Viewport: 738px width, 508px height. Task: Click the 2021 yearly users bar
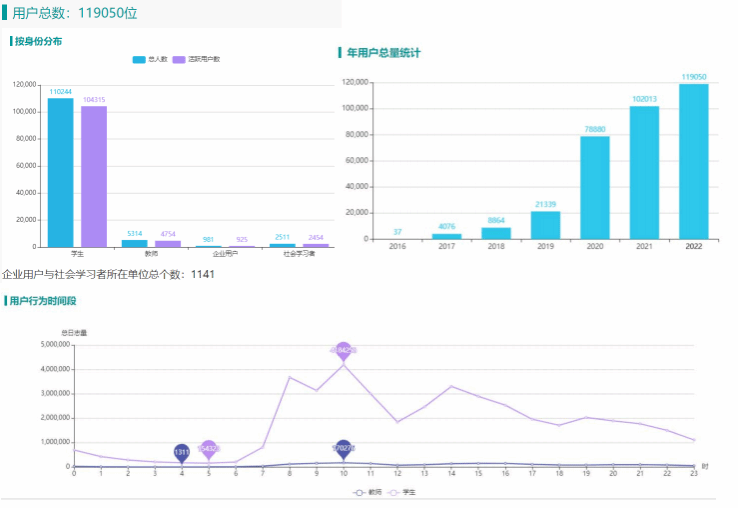(x=644, y=172)
